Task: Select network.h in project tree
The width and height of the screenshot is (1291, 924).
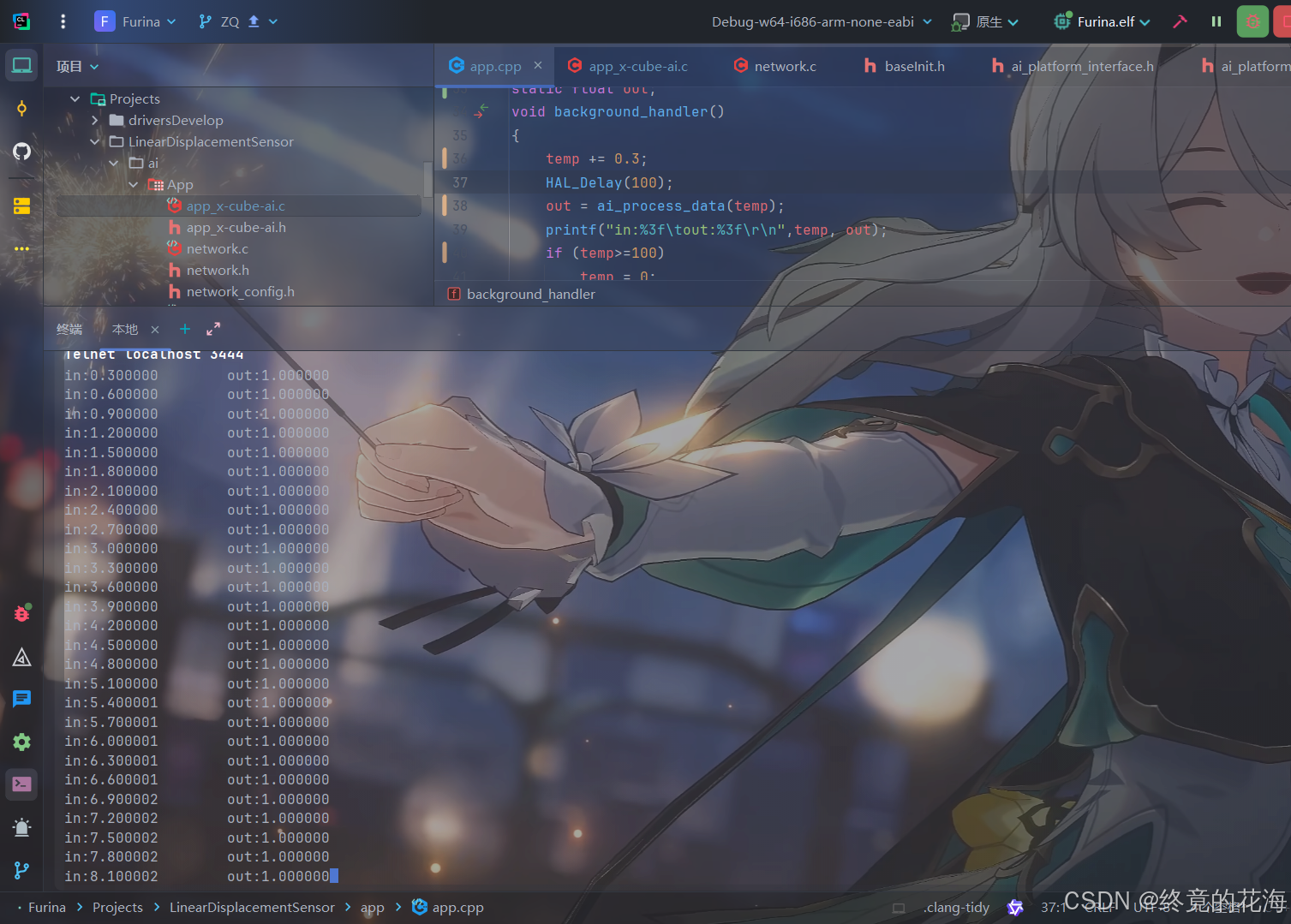Action: pyautogui.click(x=218, y=271)
